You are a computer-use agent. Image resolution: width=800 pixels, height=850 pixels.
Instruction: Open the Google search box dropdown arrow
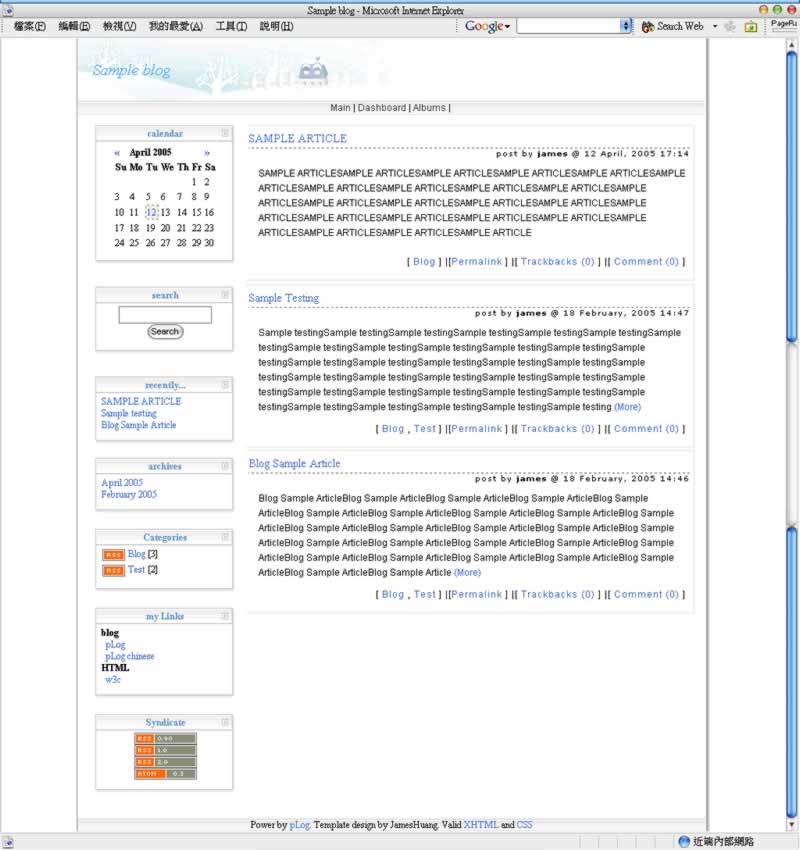(x=626, y=26)
